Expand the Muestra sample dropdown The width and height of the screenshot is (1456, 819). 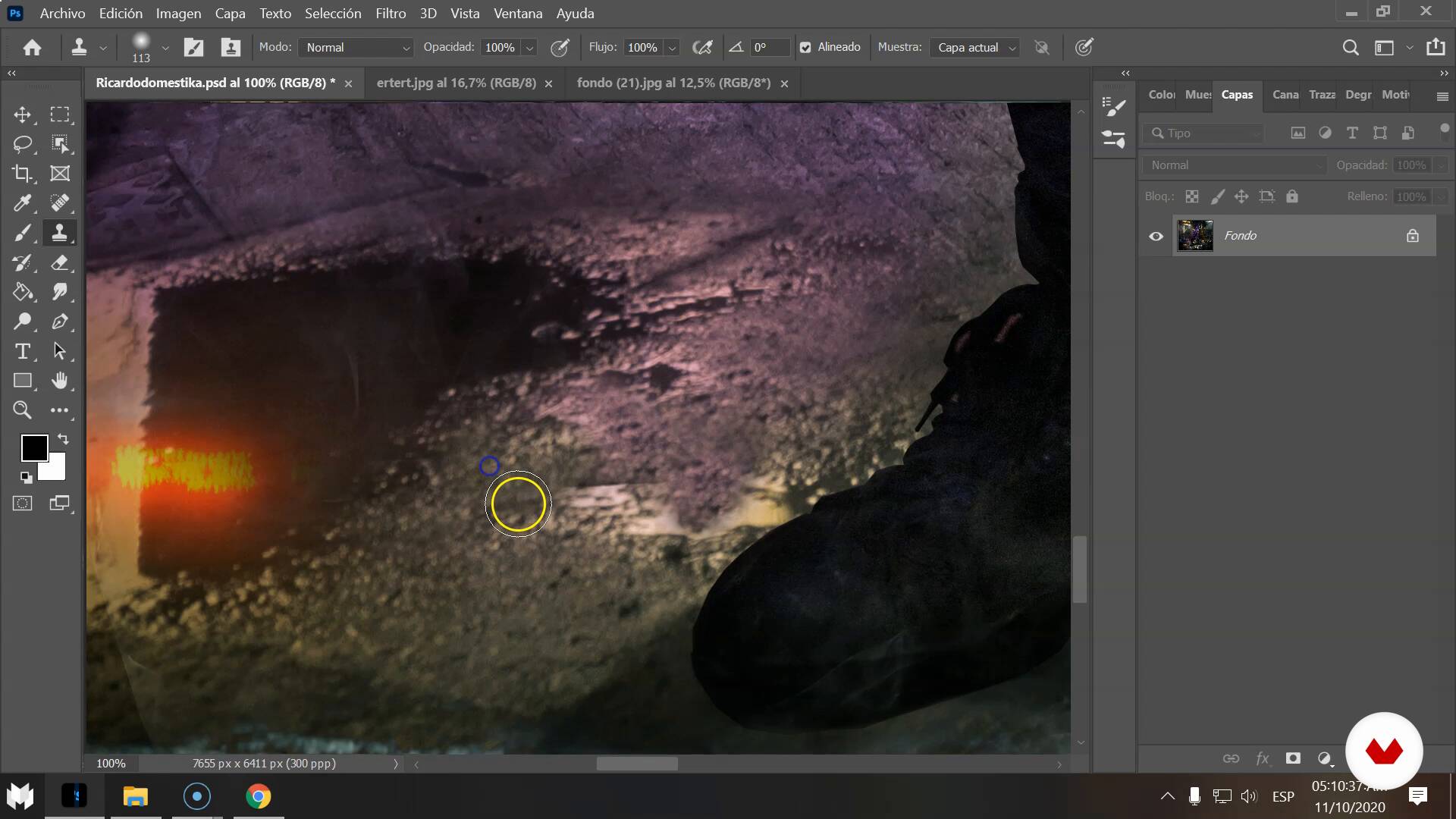[x=974, y=47]
